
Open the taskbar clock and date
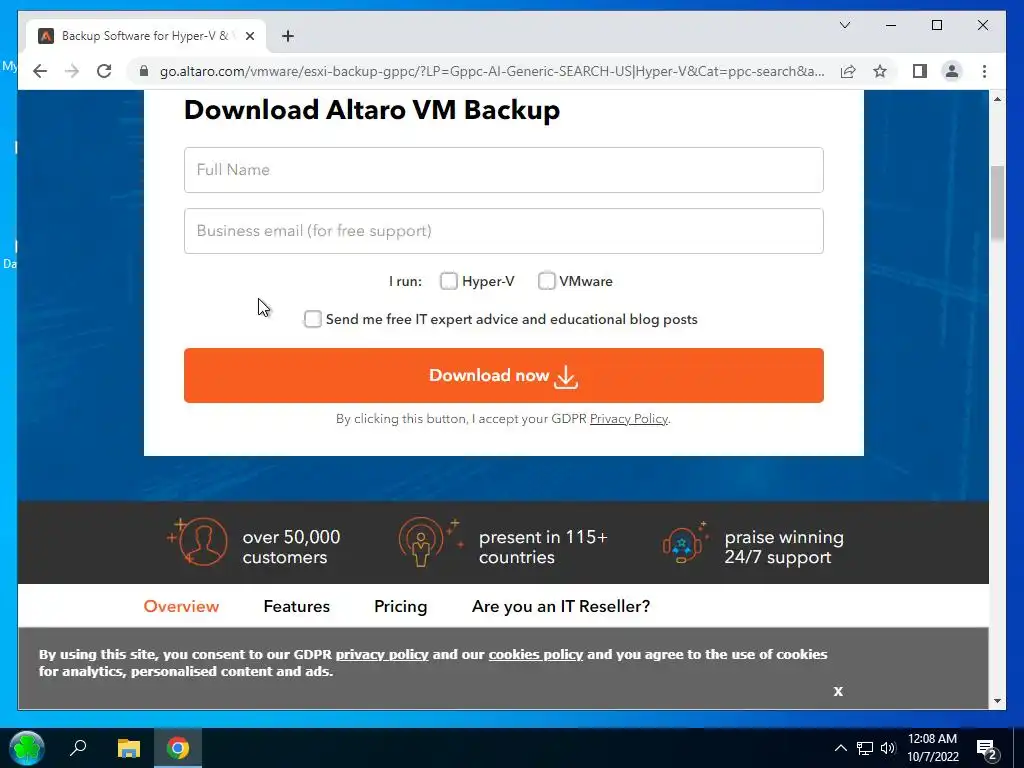tap(933, 748)
